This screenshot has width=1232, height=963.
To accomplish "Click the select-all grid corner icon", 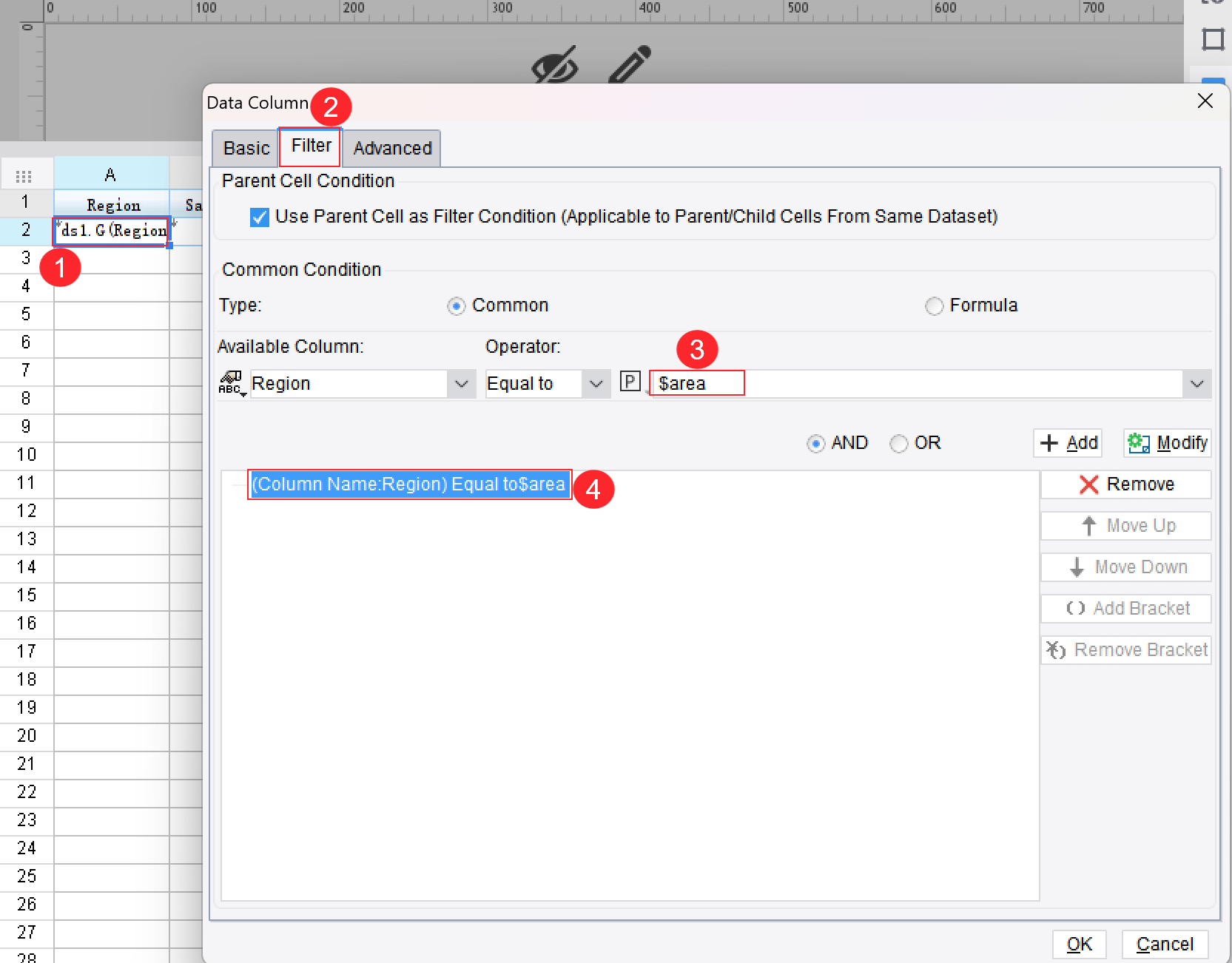I will (24, 176).
